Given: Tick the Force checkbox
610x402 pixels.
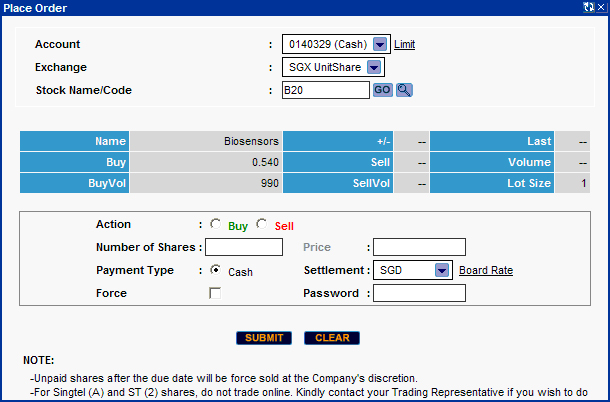Looking at the screenshot, I should click(x=215, y=293).
